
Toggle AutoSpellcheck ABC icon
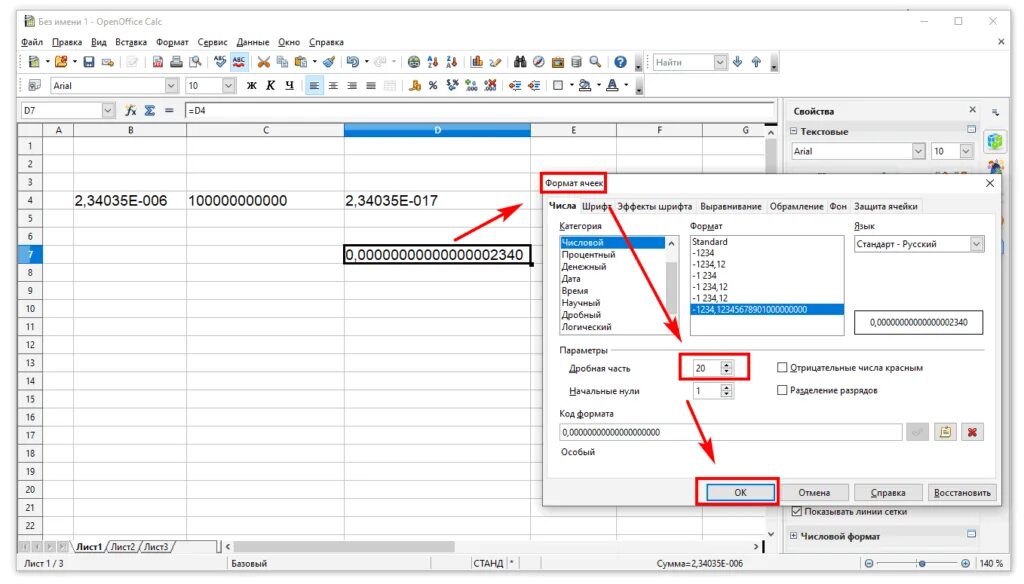click(x=239, y=62)
